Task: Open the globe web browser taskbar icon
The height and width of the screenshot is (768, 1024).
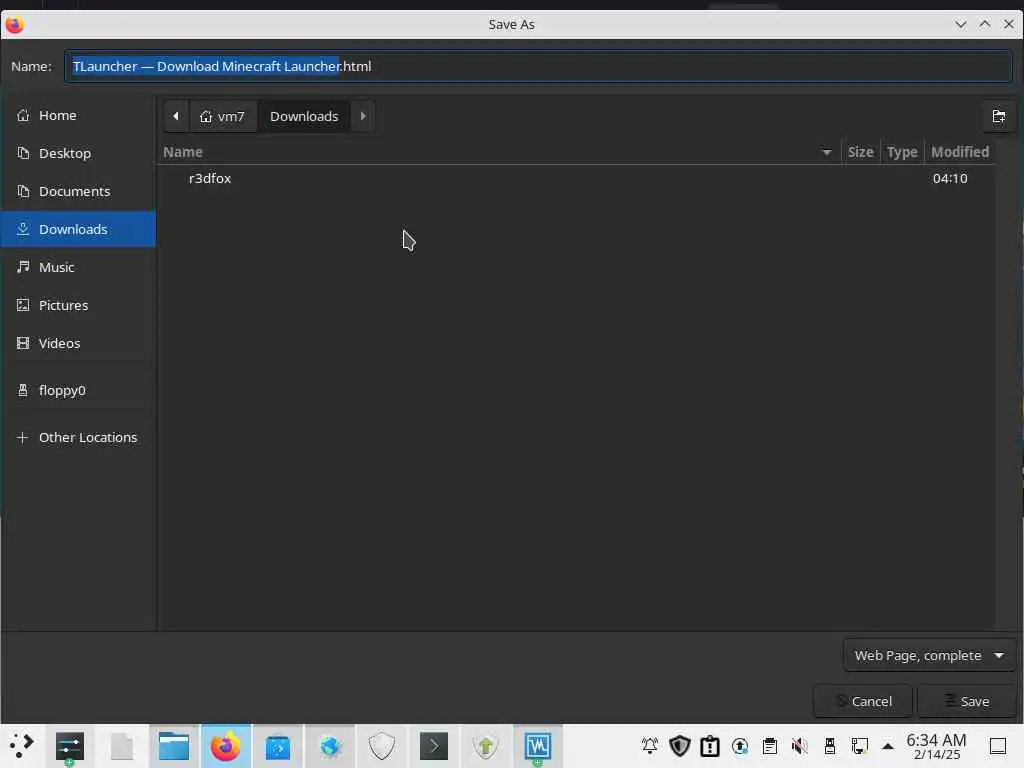Action: tap(330, 746)
